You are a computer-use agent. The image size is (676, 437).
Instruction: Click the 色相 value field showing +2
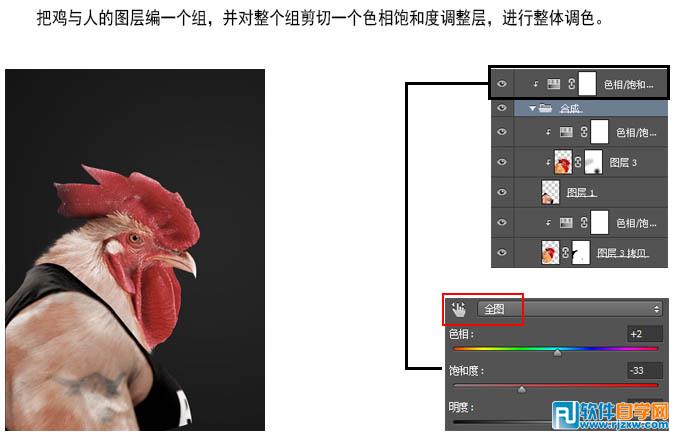pyautogui.click(x=644, y=334)
